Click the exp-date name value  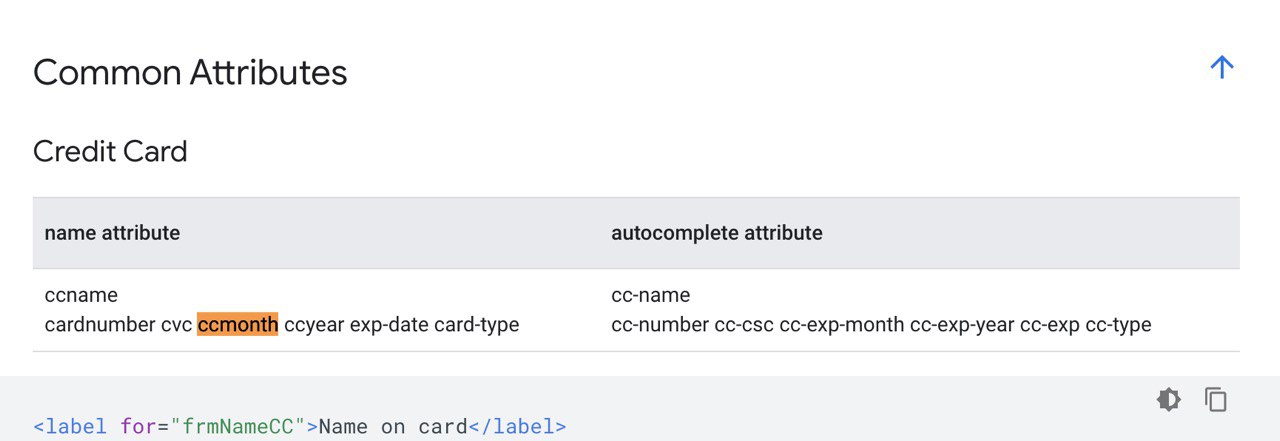[x=389, y=324]
